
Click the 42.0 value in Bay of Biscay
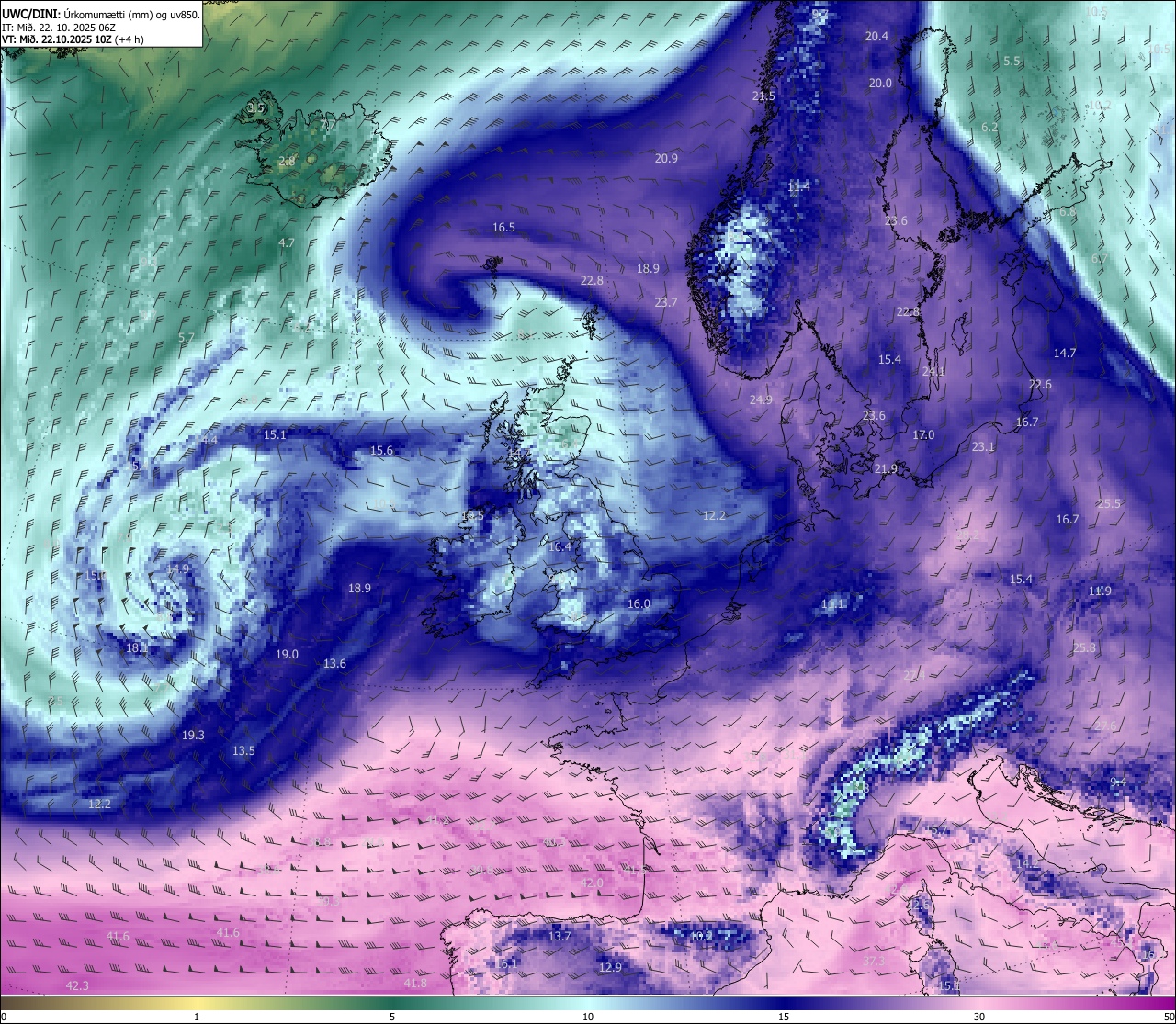(x=592, y=883)
